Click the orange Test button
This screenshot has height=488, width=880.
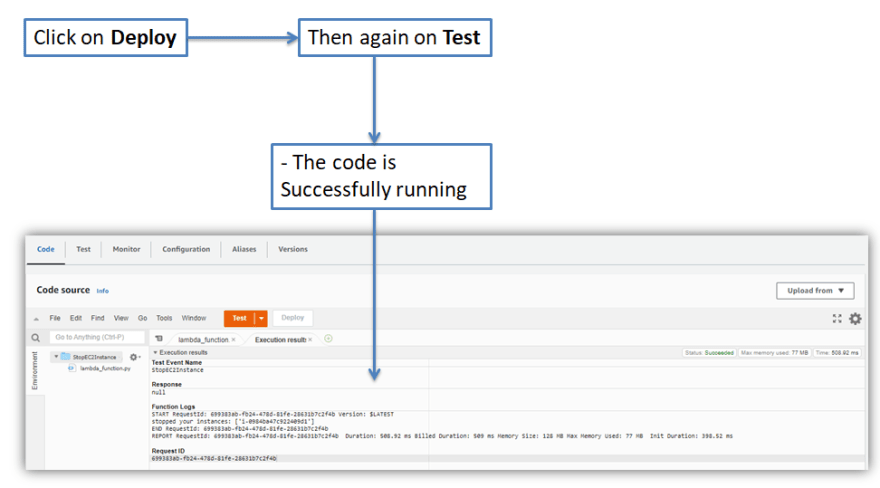(x=239, y=318)
